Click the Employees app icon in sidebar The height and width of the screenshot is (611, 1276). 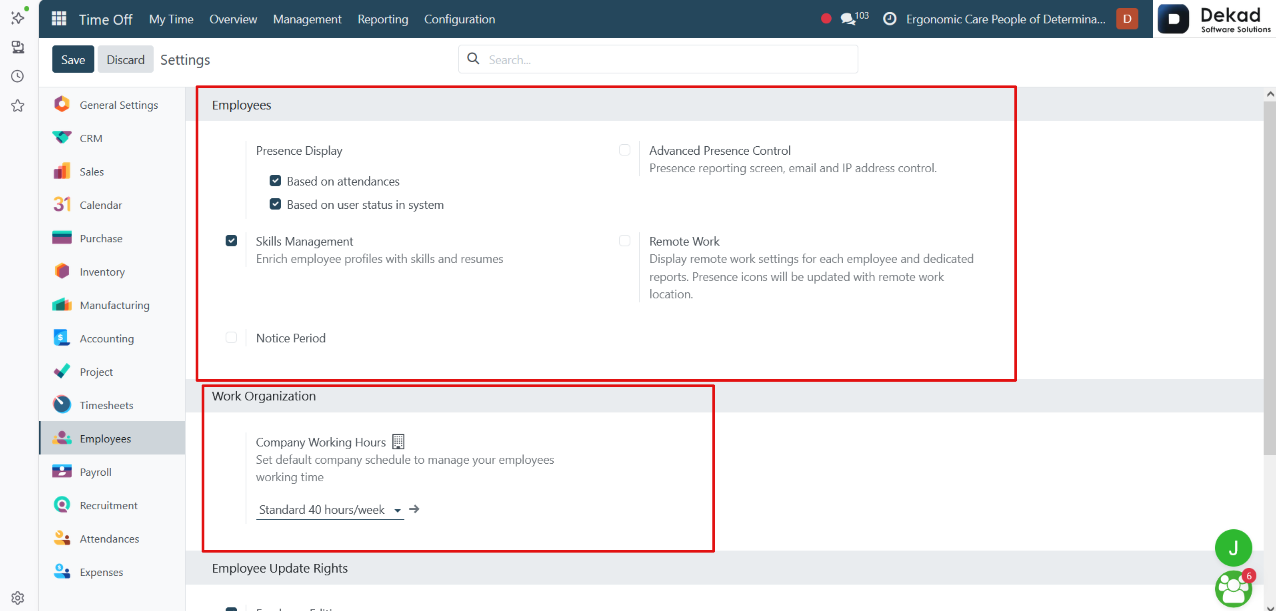pyautogui.click(x=62, y=438)
